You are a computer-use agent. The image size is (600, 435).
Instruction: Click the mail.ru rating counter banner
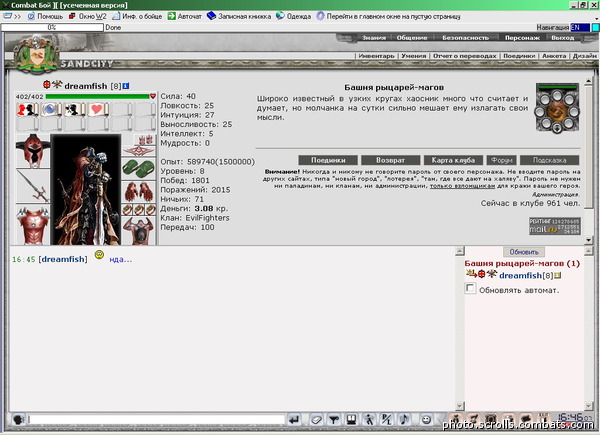tap(555, 226)
